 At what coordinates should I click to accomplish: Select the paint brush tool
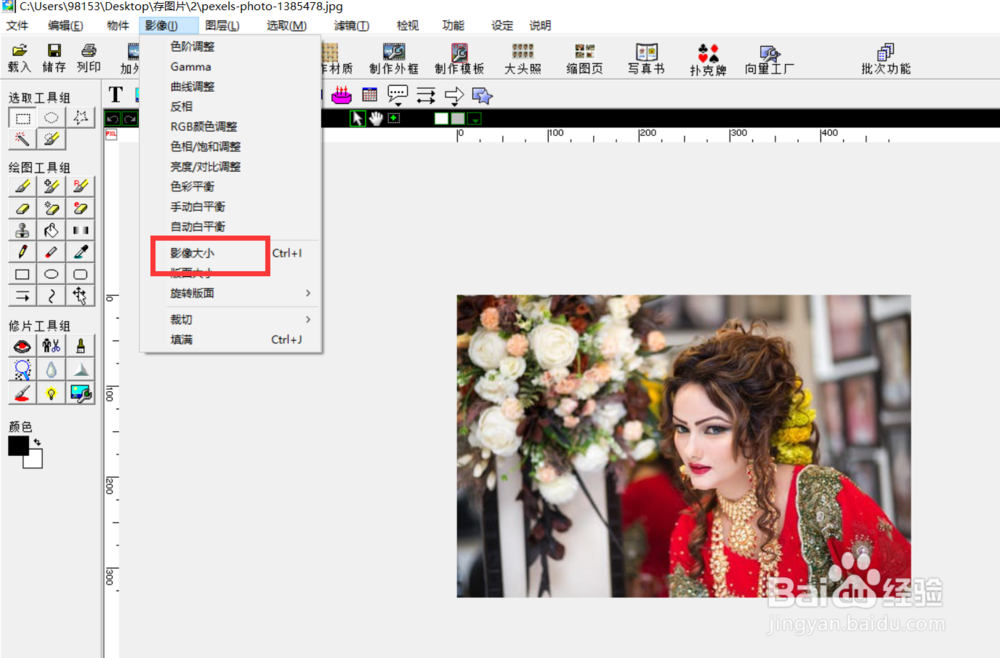click(x=22, y=186)
